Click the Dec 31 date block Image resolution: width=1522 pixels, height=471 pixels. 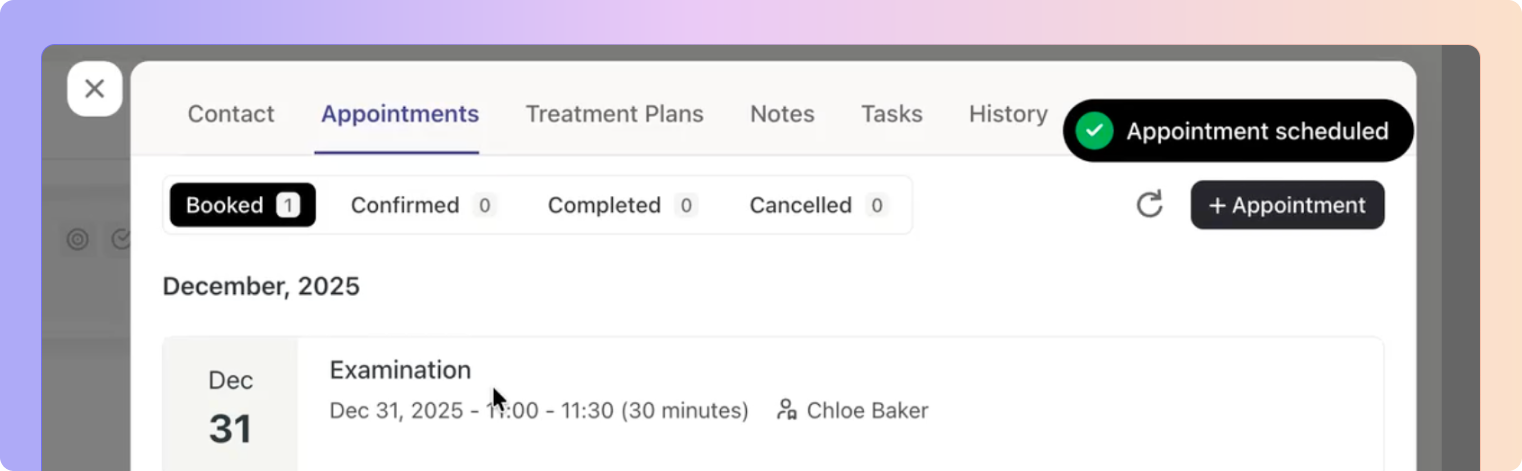(230, 407)
